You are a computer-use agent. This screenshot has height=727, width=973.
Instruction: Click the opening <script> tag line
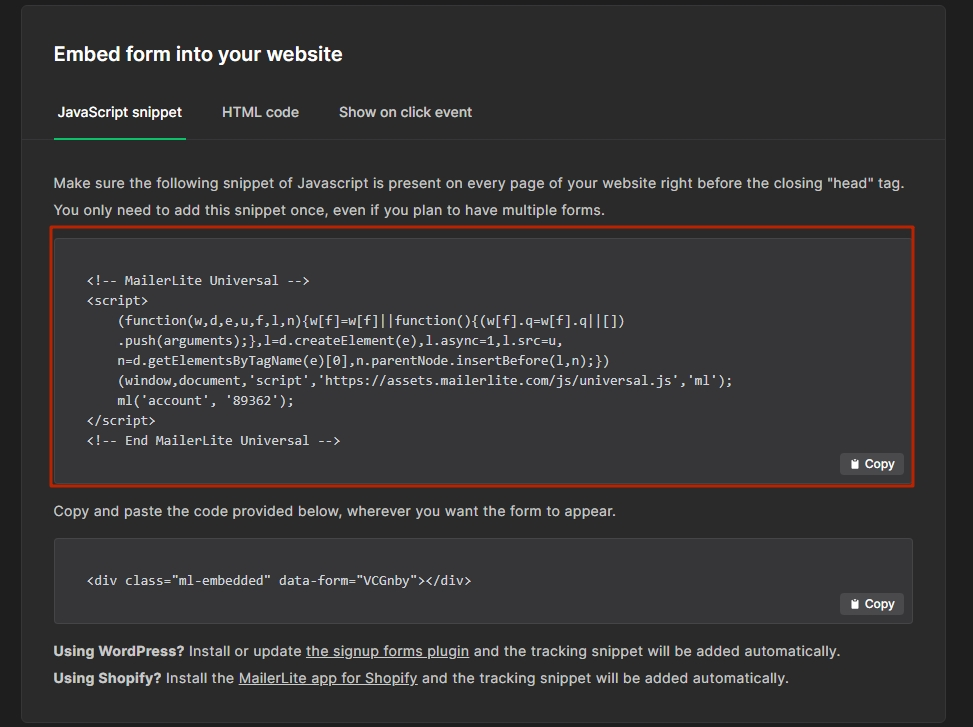(x=117, y=301)
